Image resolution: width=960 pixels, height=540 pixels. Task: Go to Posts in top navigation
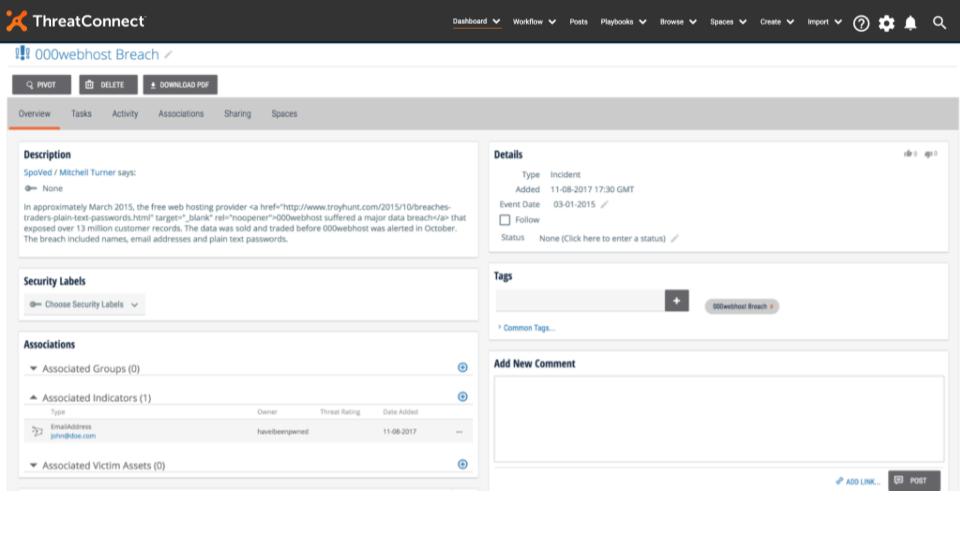pos(578,22)
